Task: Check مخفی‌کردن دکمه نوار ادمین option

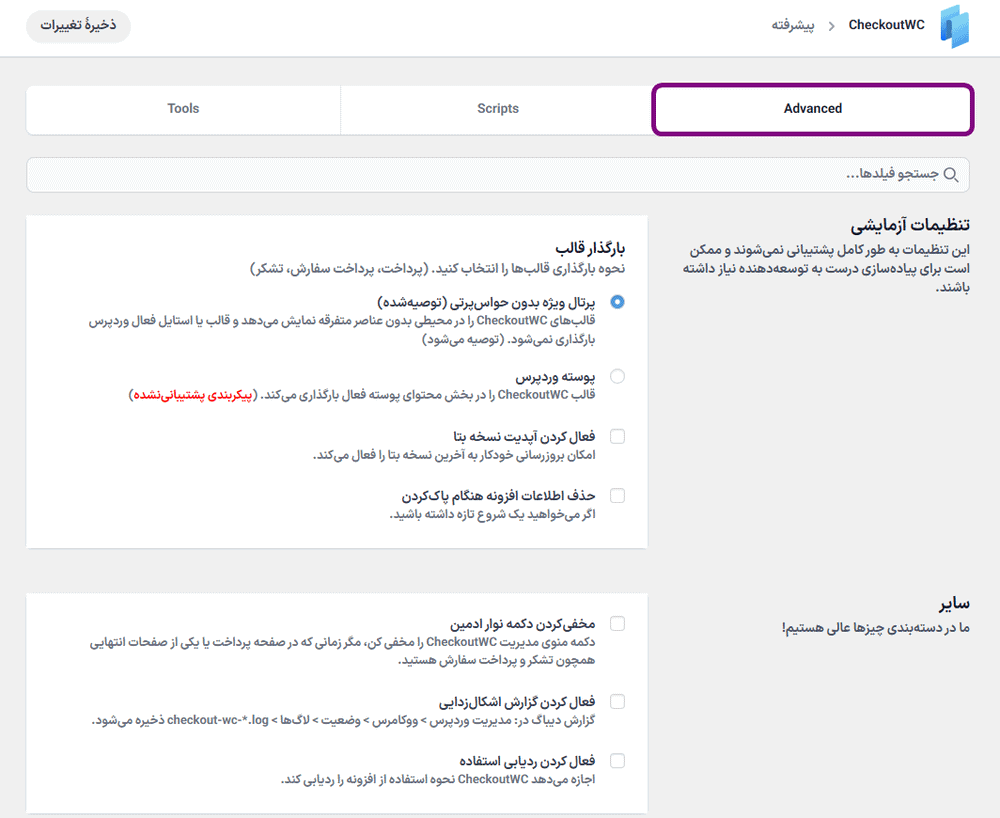Action: (617, 624)
